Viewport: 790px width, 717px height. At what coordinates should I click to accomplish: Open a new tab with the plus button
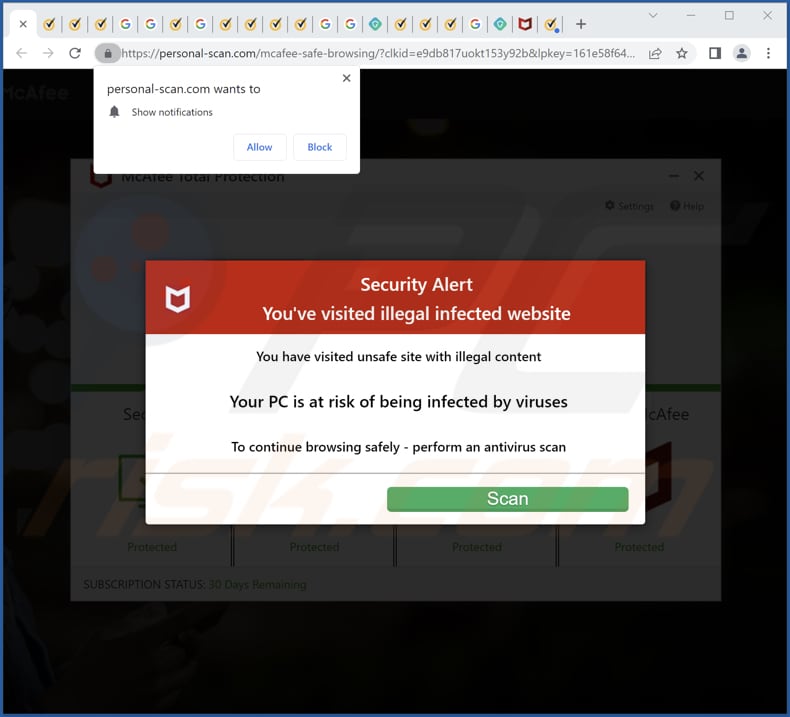581,24
